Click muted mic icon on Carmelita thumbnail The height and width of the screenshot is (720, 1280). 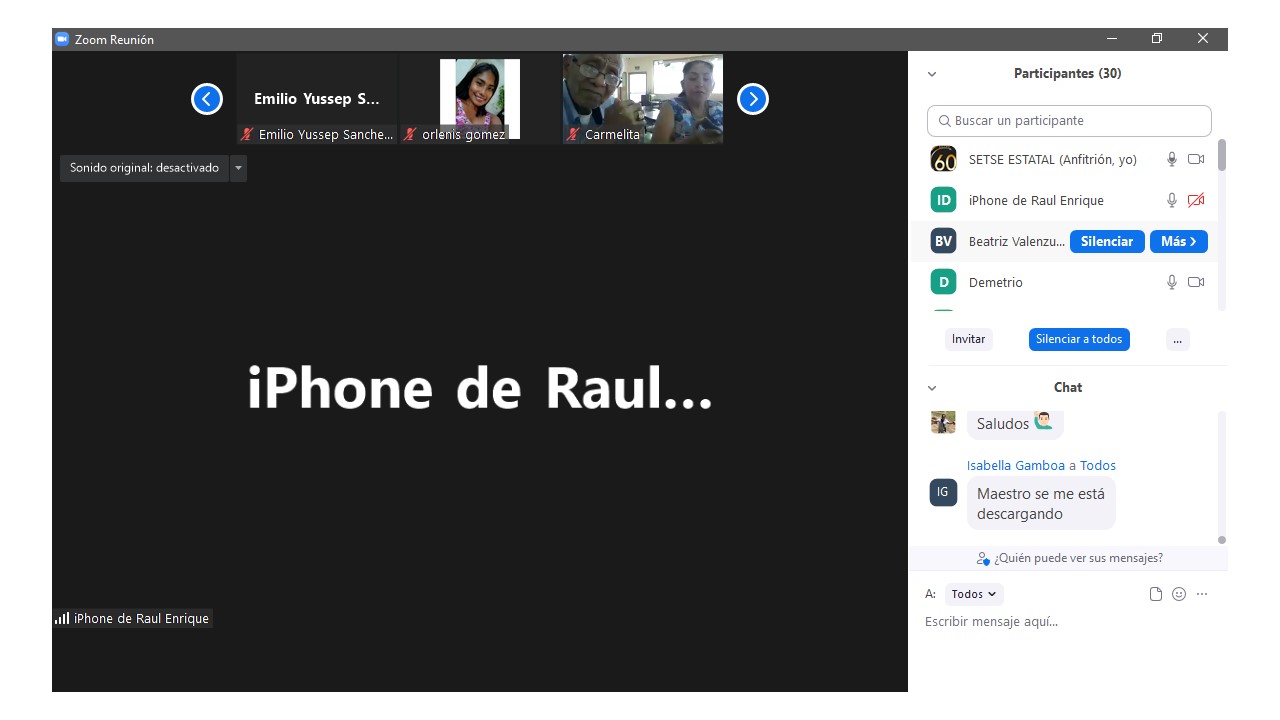[573, 134]
